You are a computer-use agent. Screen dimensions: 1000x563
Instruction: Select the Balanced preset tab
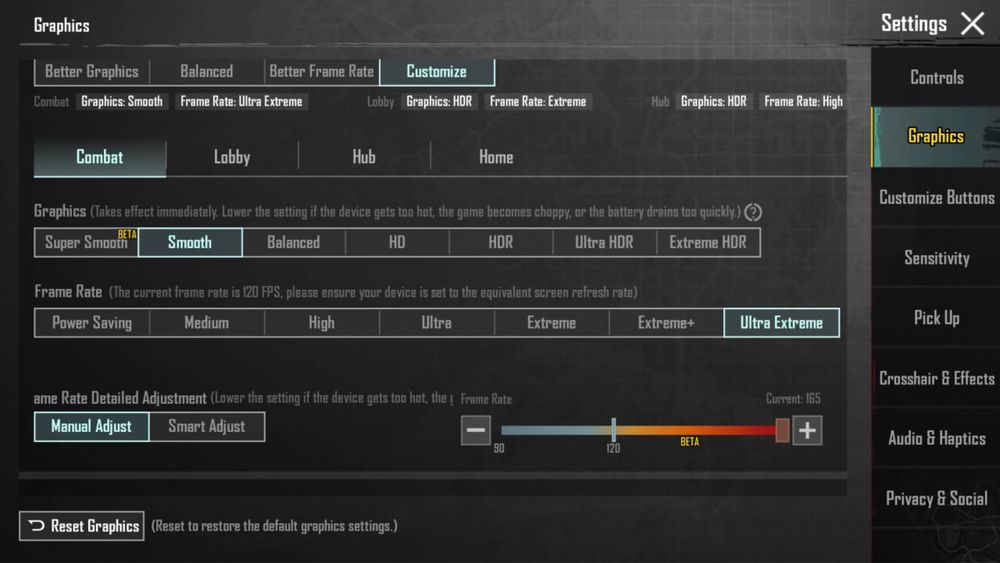[207, 71]
